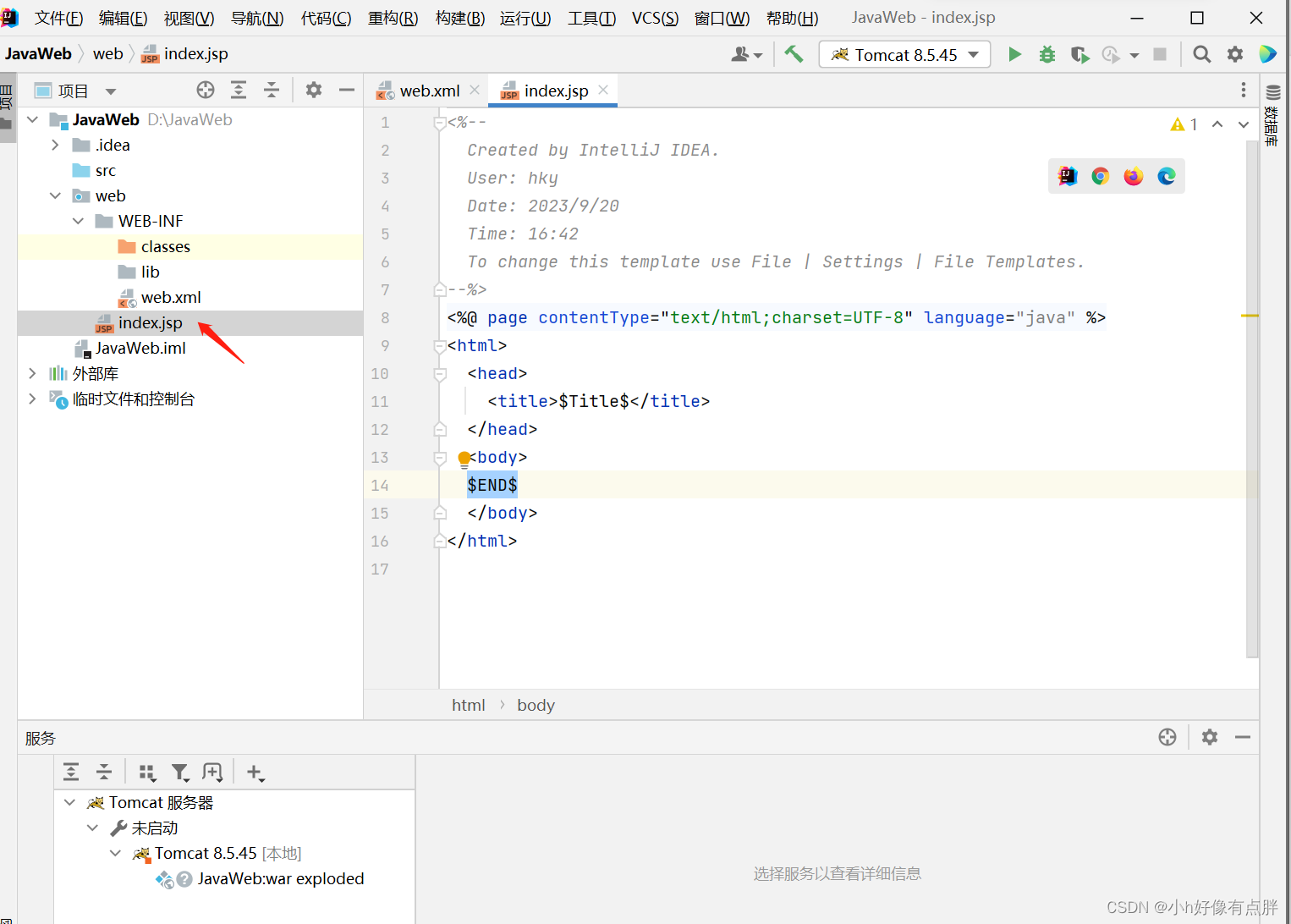Open Search Everywhere magnifier

coord(1201,54)
